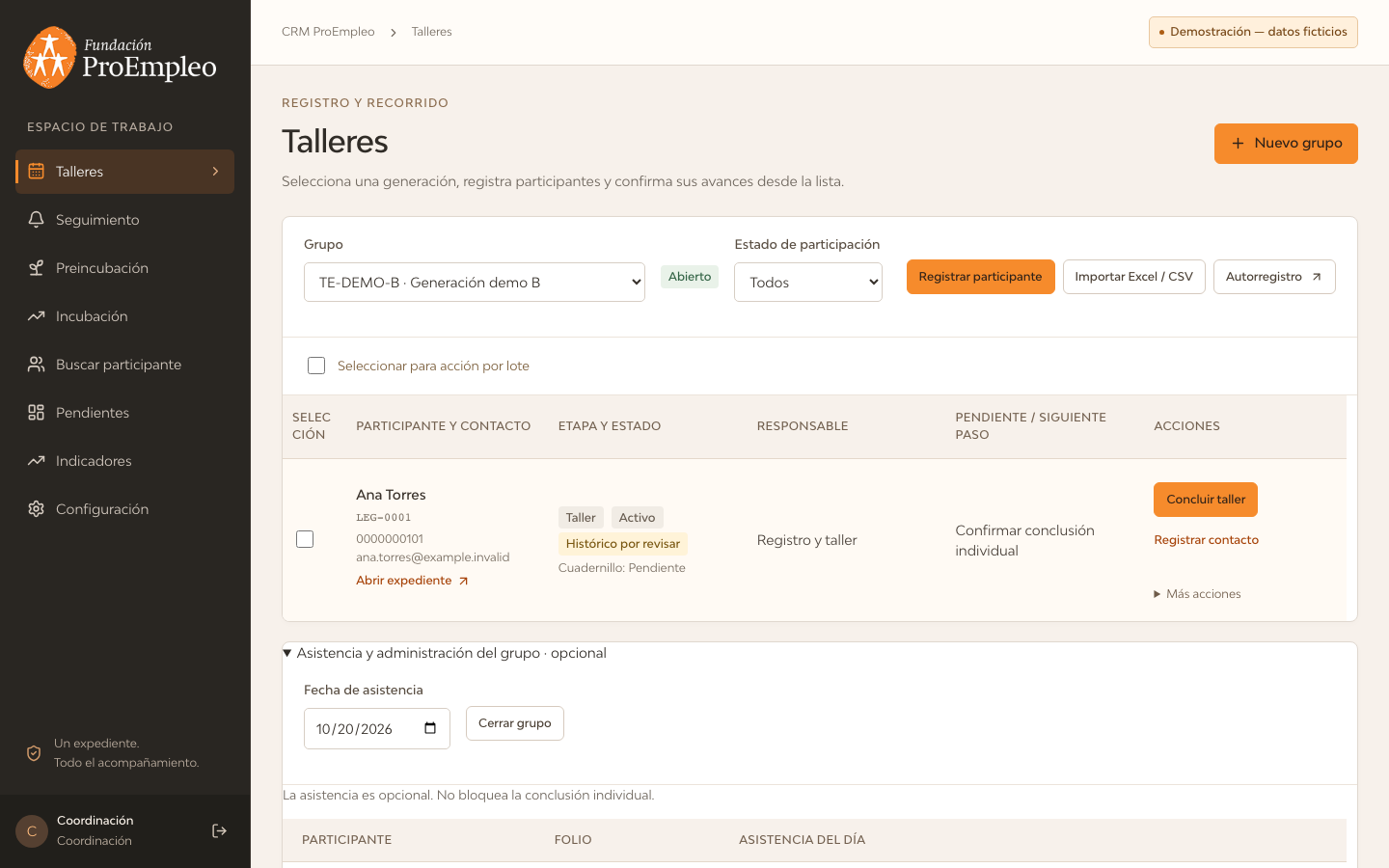Click the 'Cerrar grupo' button
This screenshot has width=1389, height=868.
pyautogui.click(x=515, y=723)
